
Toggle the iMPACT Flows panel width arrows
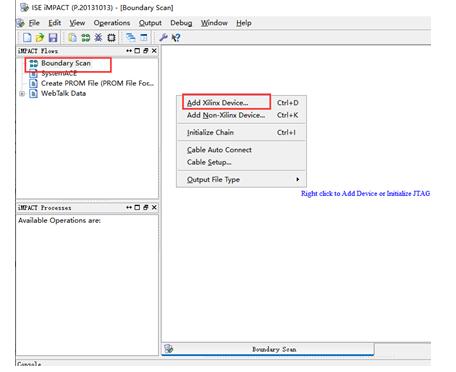pyautogui.click(x=129, y=51)
